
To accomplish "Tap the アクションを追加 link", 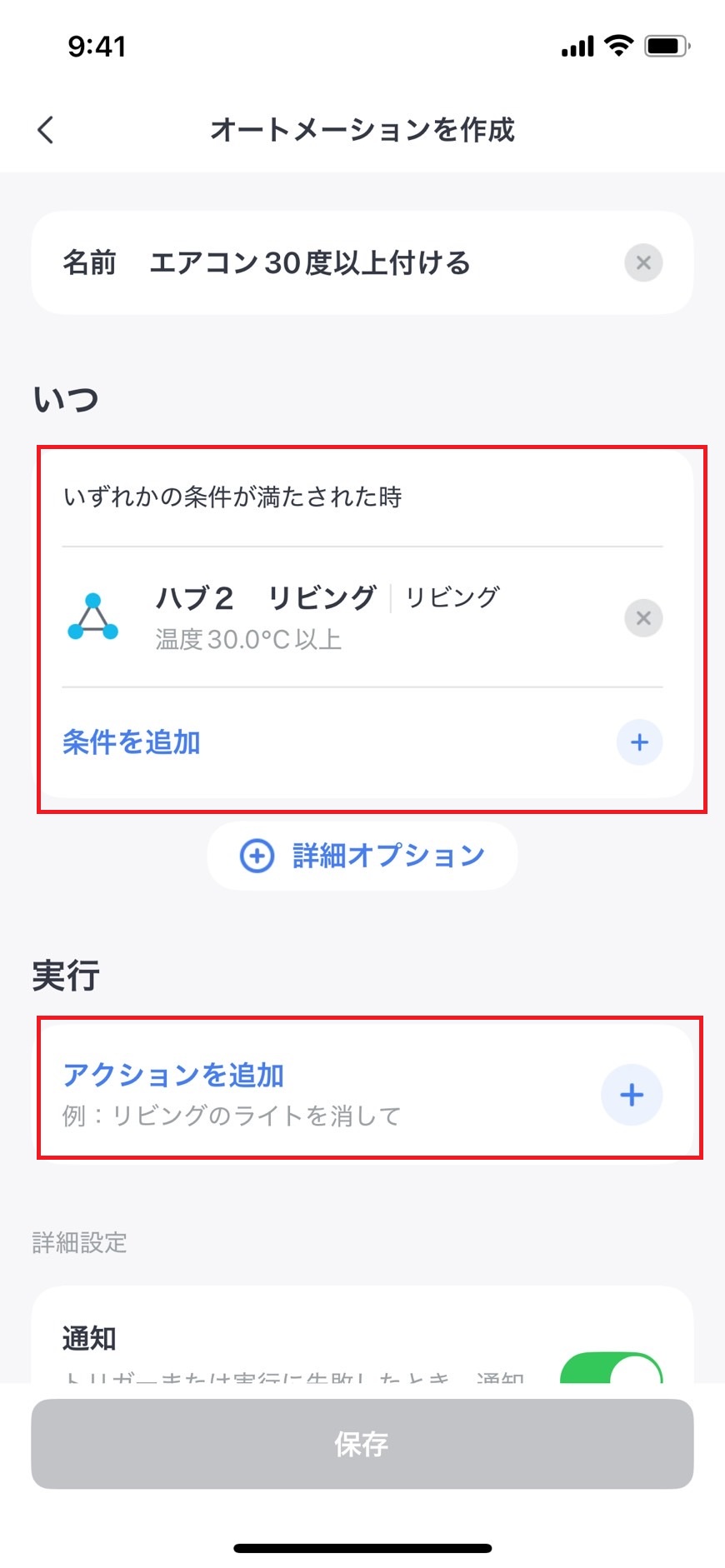I will pos(173,1076).
